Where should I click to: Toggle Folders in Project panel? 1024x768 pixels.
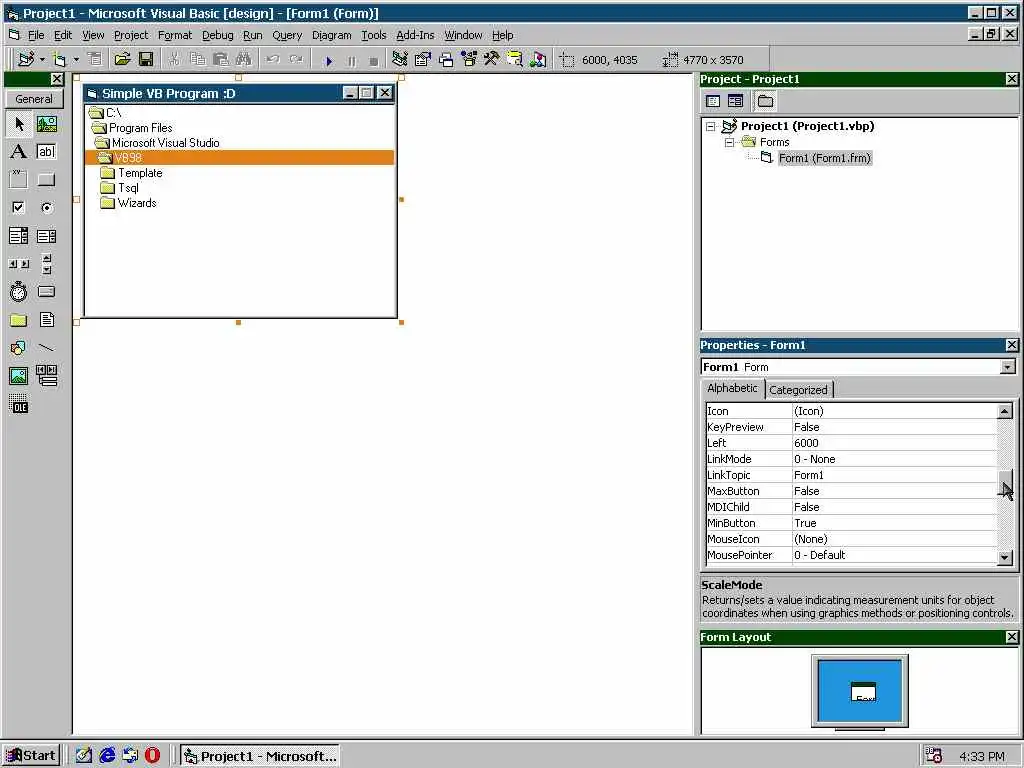point(765,101)
